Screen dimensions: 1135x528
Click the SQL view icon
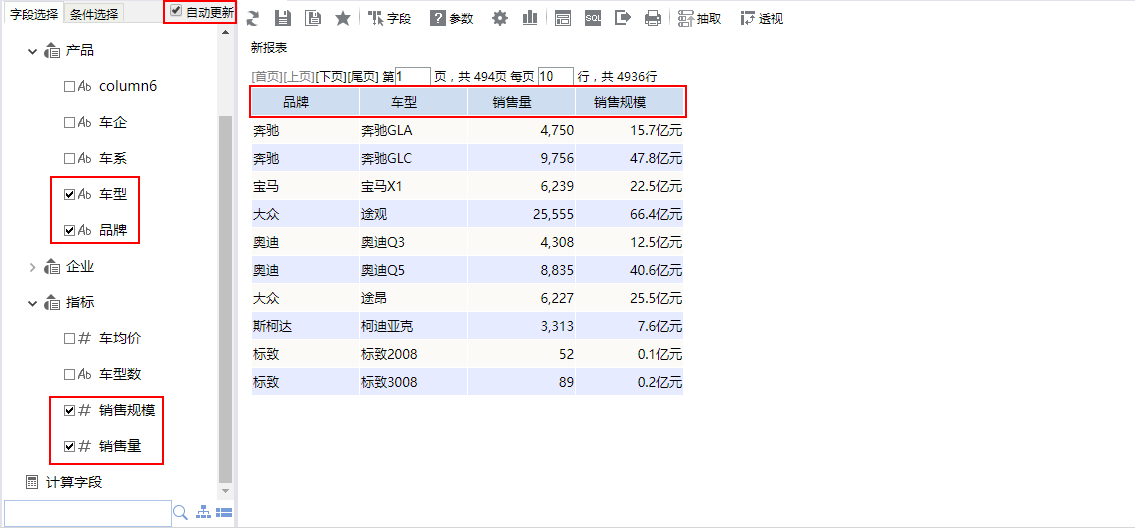pos(594,19)
